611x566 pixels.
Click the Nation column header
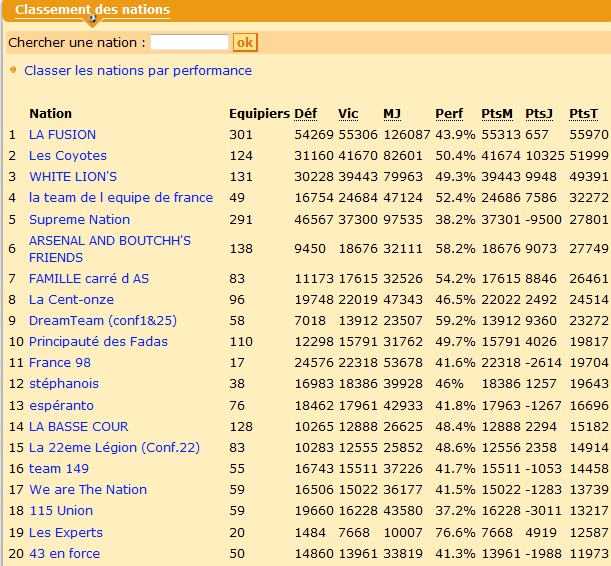(x=51, y=113)
